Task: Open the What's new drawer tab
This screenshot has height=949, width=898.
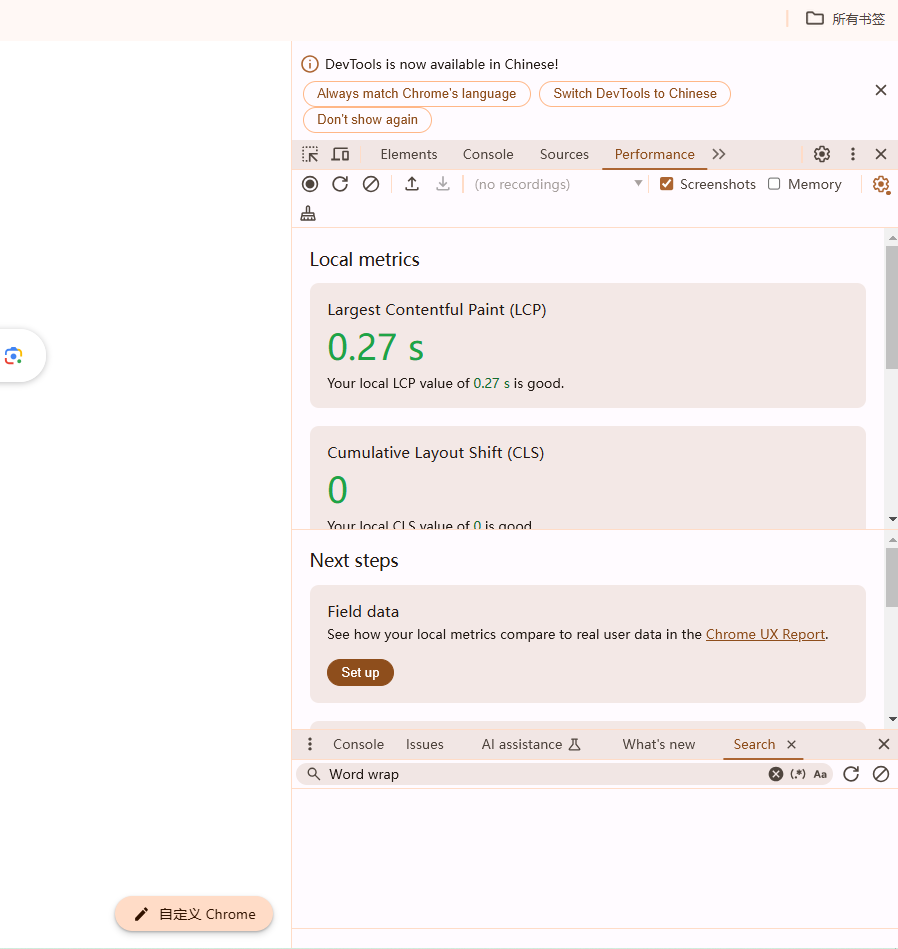Action: point(658,744)
